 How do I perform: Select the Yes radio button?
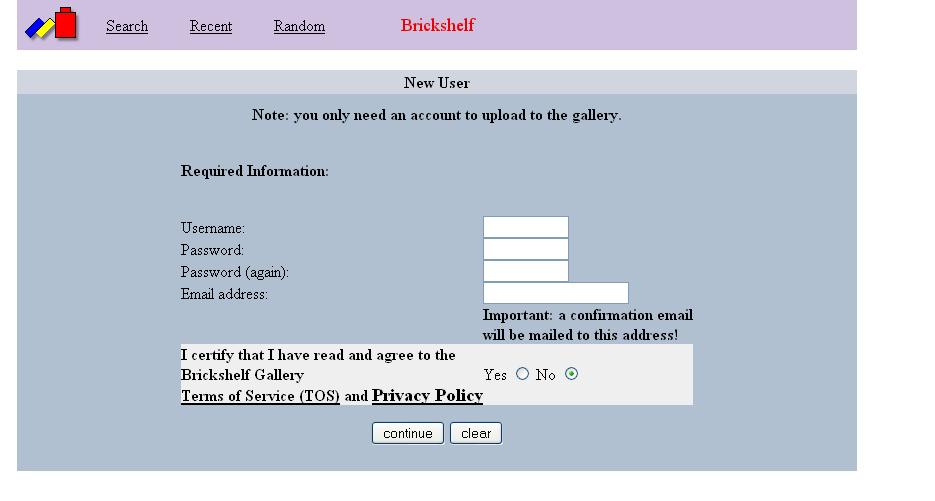click(x=522, y=374)
